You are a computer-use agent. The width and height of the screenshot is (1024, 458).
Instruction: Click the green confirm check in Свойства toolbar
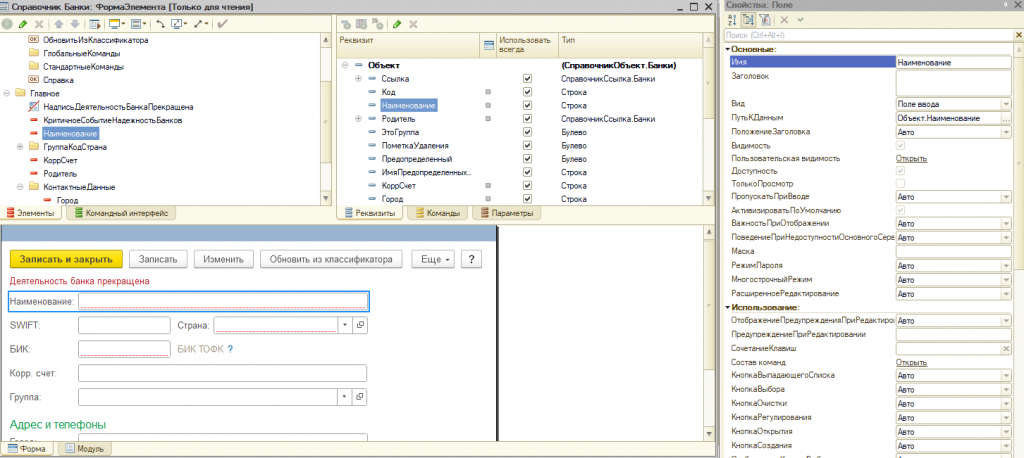pyautogui.click(x=800, y=20)
